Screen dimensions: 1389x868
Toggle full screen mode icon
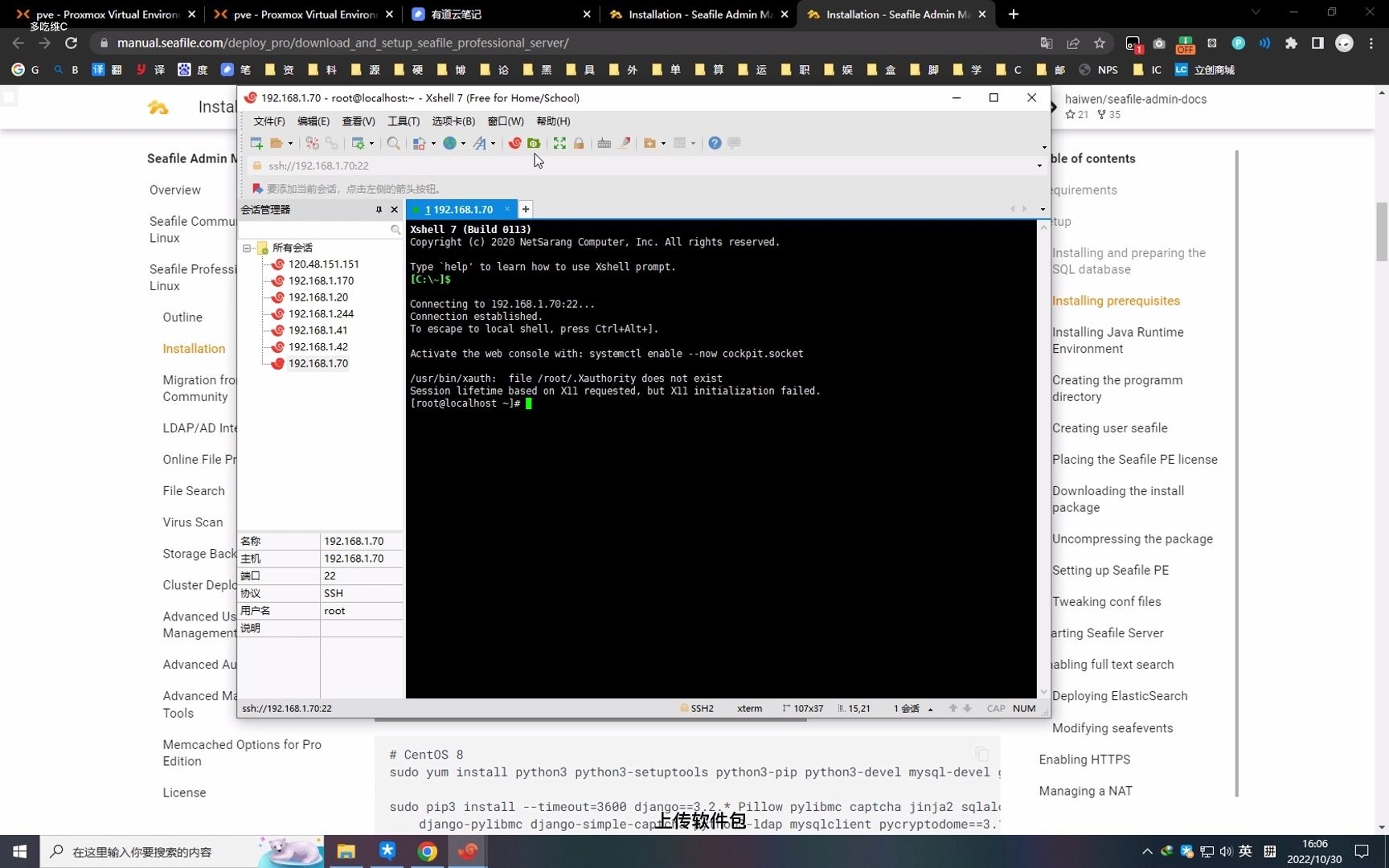[x=559, y=143]
